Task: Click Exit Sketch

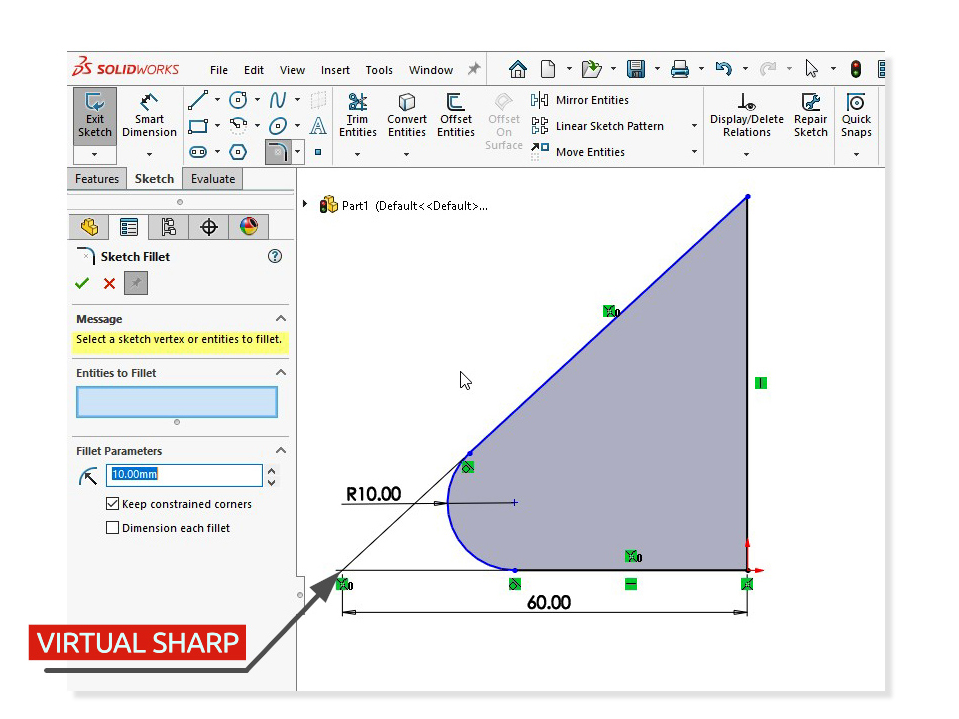Action: coord(94,113)
